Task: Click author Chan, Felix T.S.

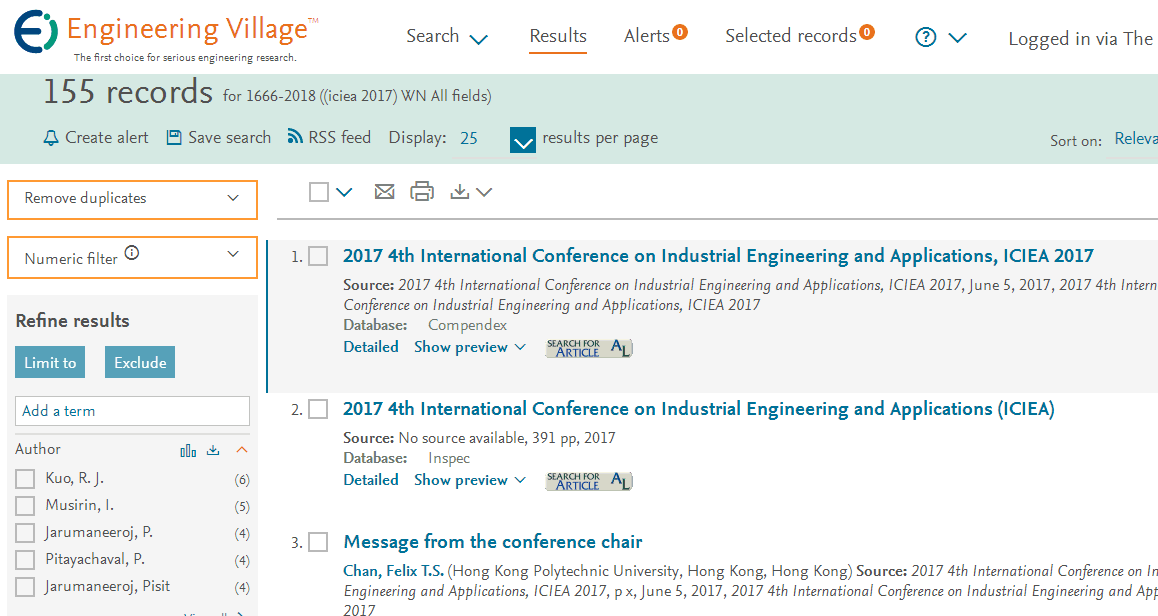Action: 393,571
